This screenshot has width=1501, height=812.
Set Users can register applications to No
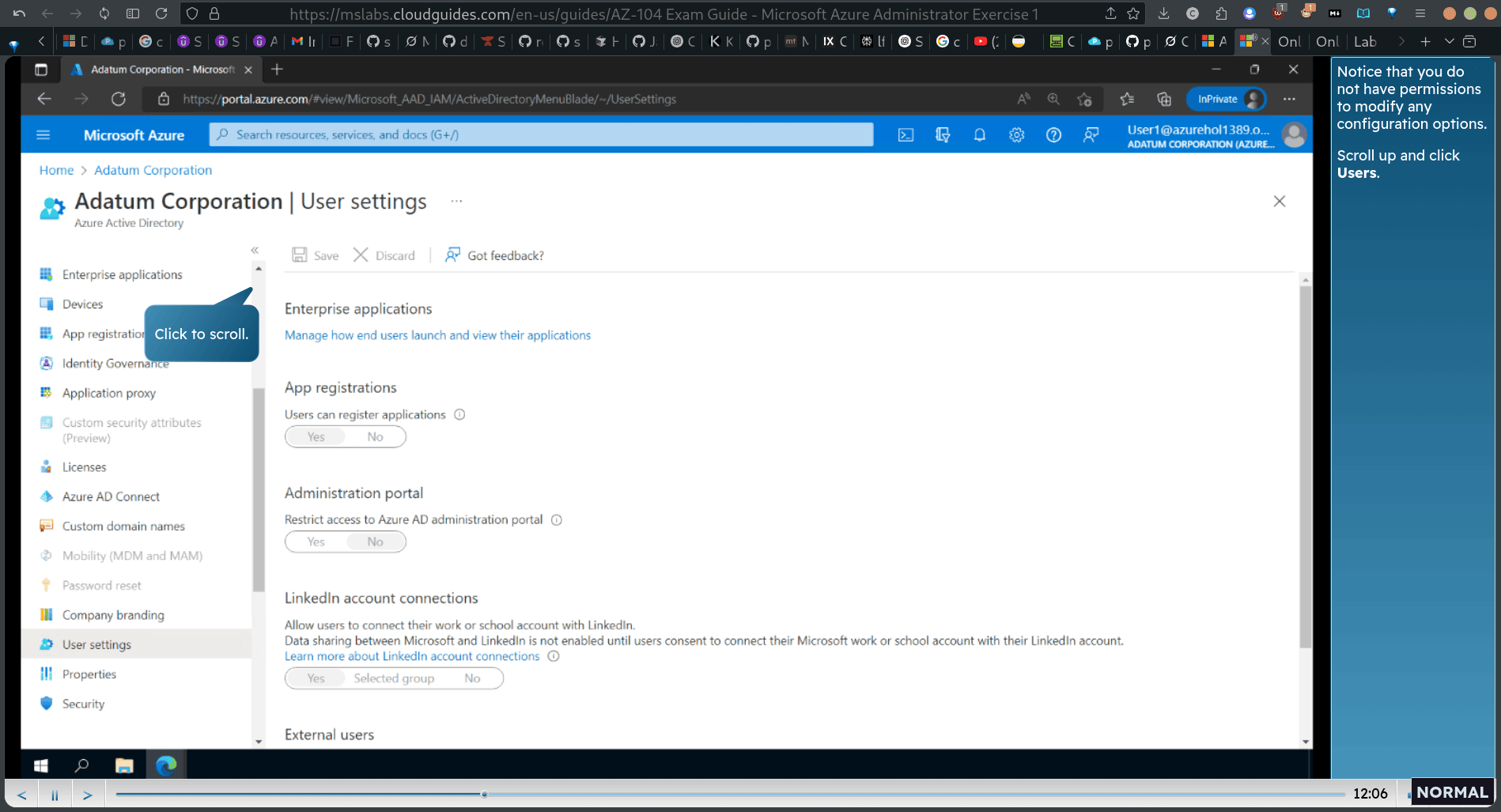(375, 436)
